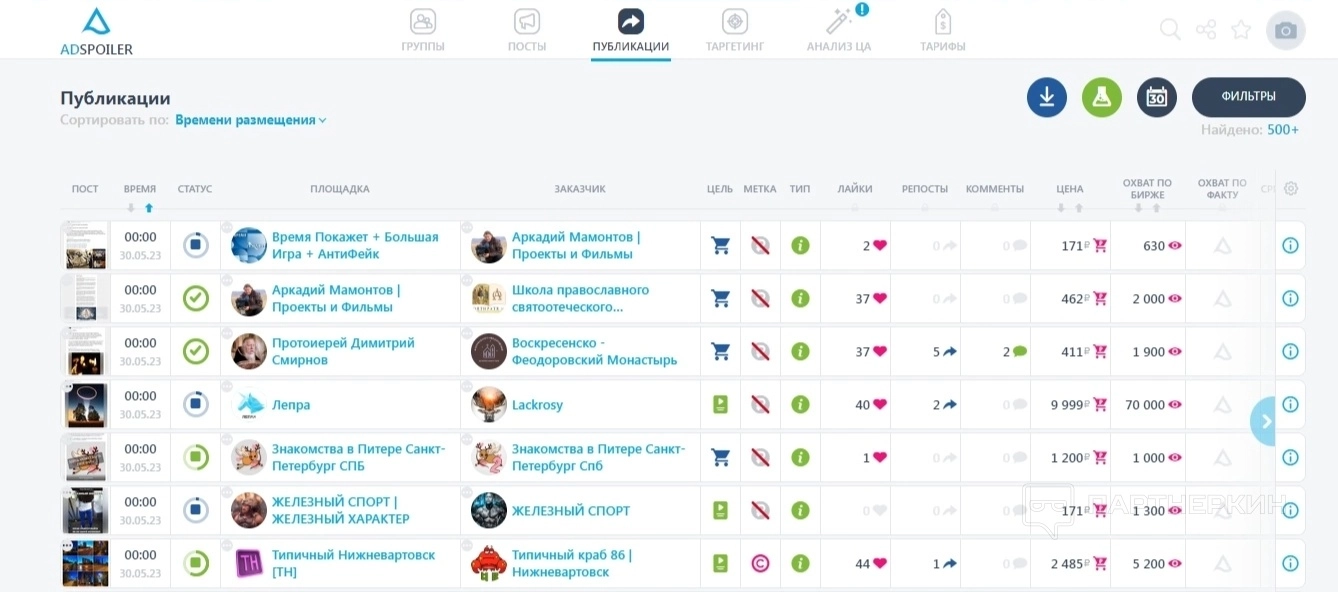This screenshot has height=592, width=1338.
Task: Click green status icon in Типичный Нижневартовск row
Action: (196, 563)
